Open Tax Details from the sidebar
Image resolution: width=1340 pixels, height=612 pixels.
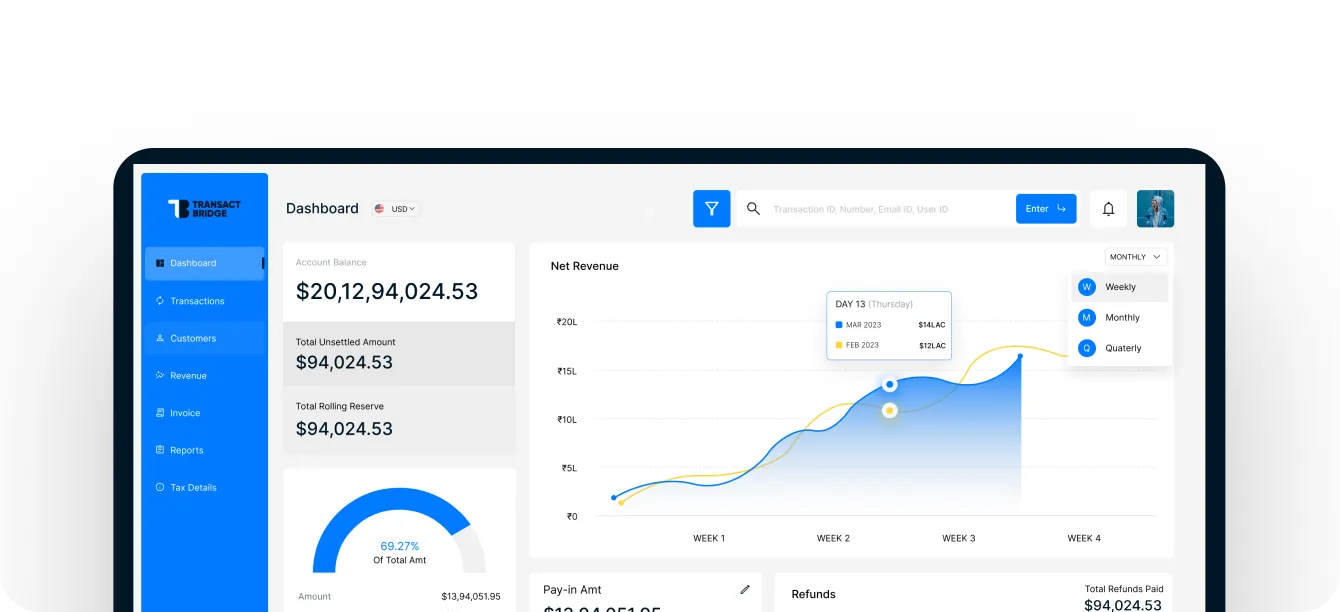pyautogui.click(x=193, y=487)
